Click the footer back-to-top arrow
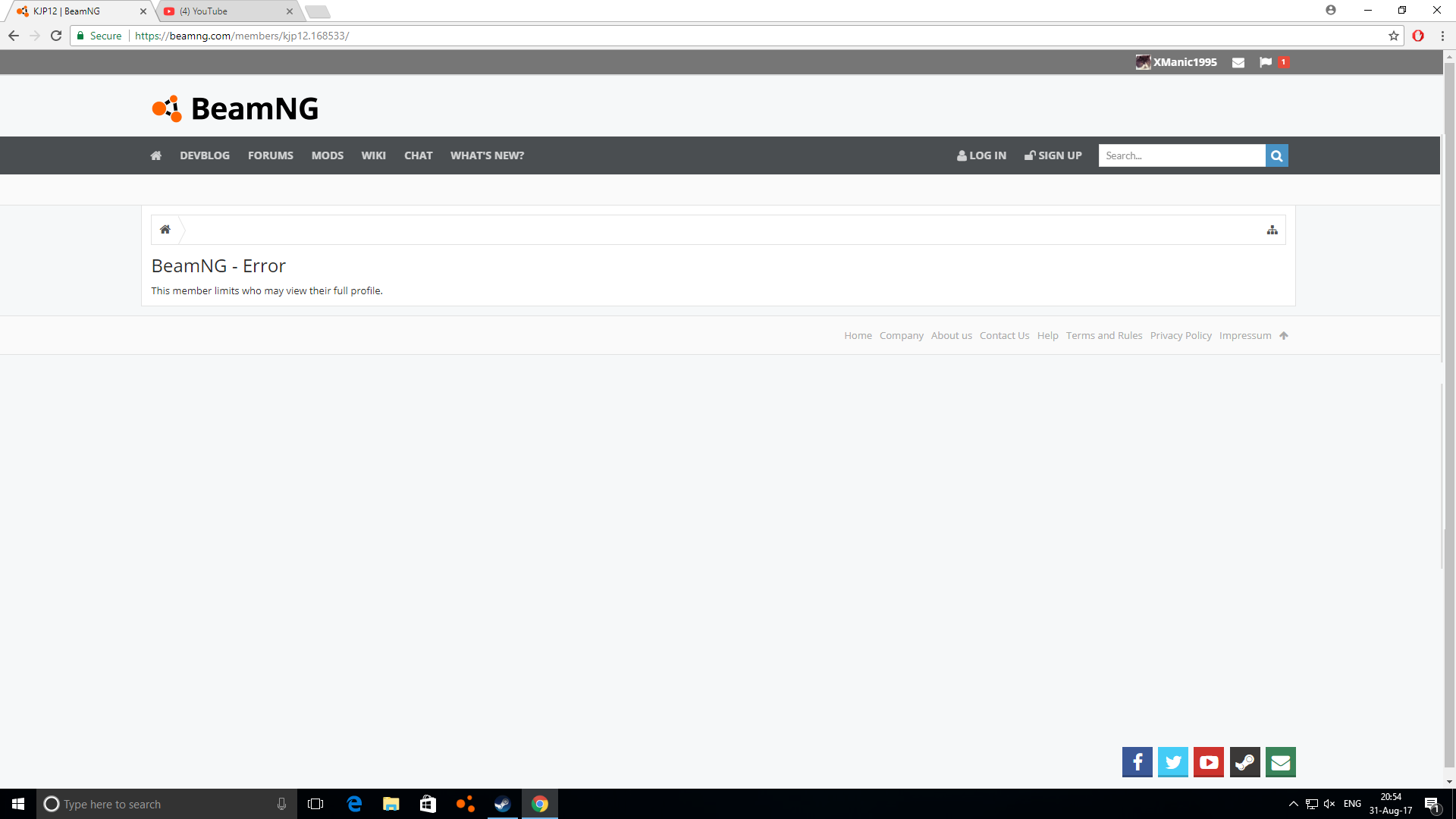1456x819 pixels. [1284, 336]
